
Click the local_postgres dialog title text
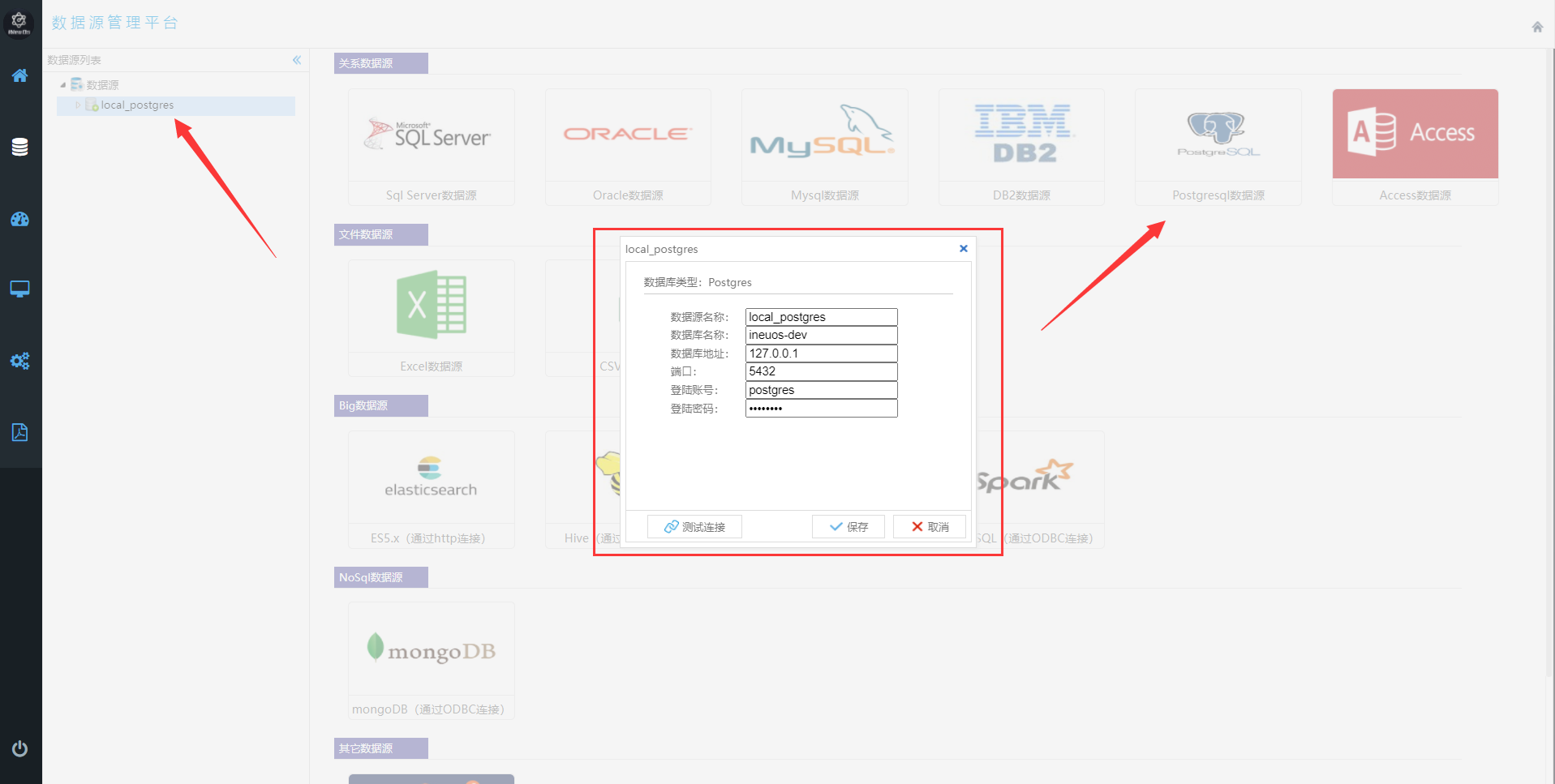[661, 249]
